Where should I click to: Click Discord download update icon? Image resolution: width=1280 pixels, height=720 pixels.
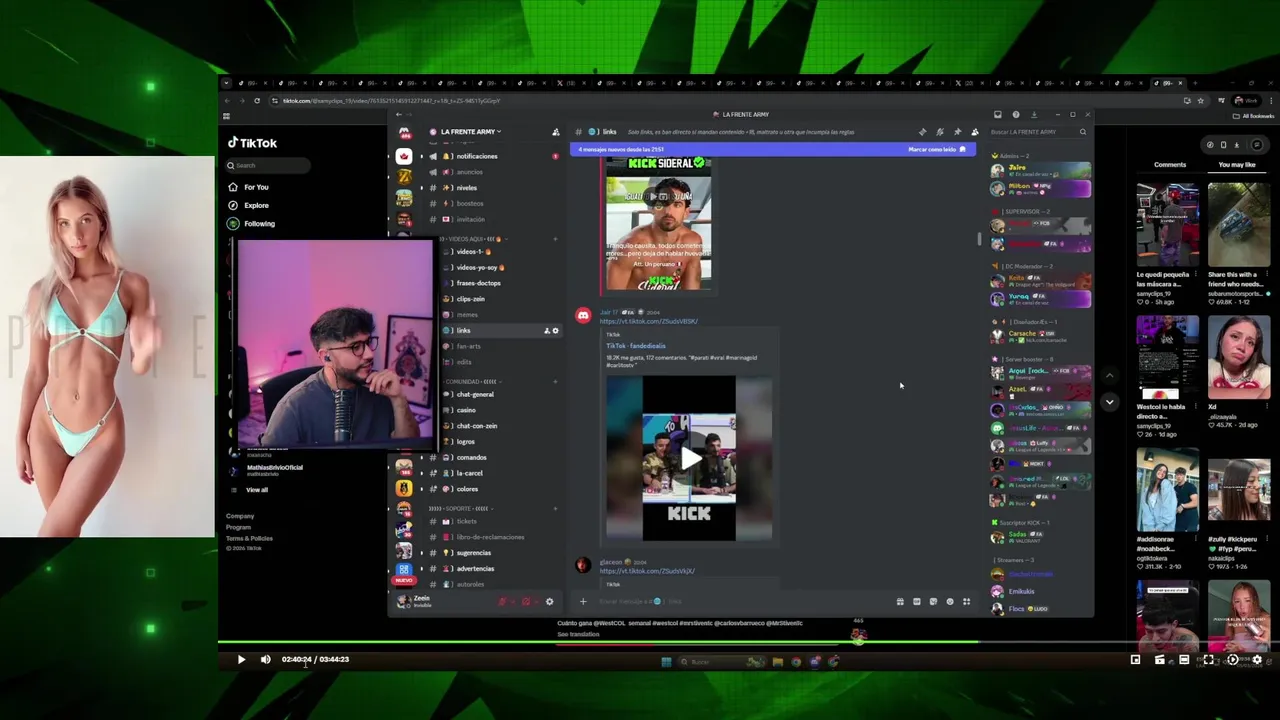pos(1034,115)
